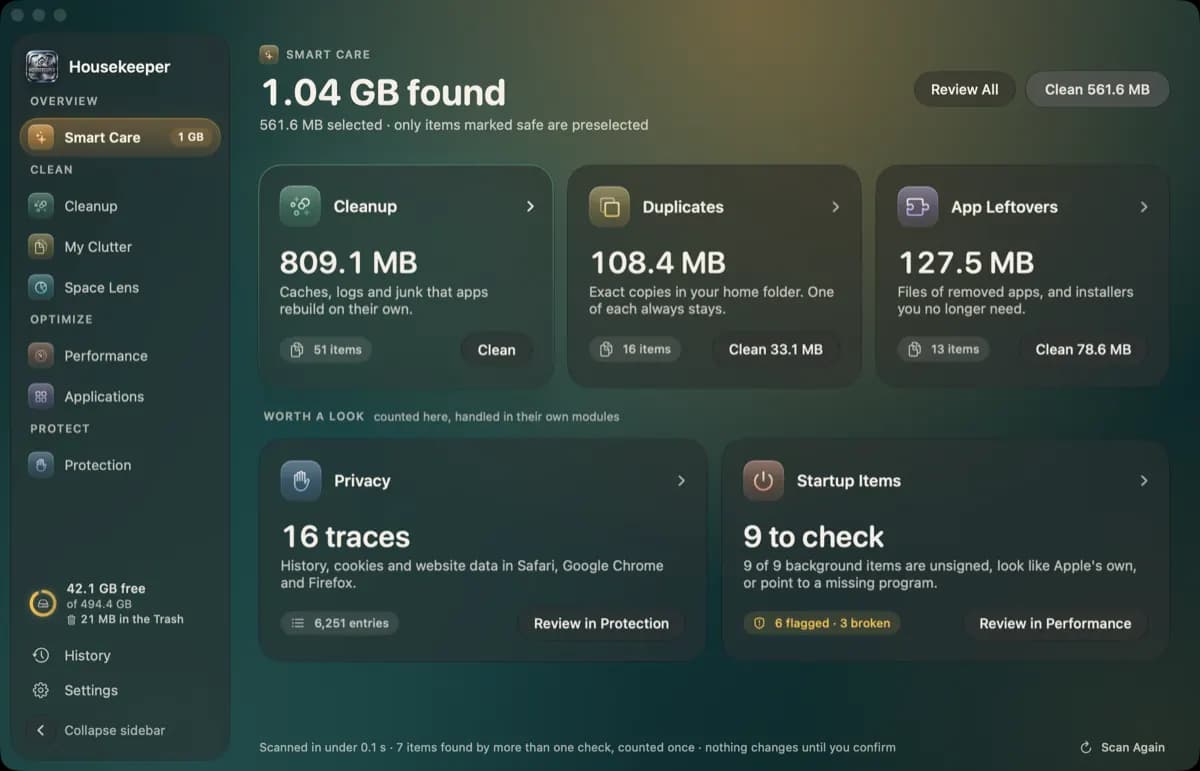The image size is (1200, 771).
Task: Click the Duplicates card icon
Action: [x=609, y=207]
